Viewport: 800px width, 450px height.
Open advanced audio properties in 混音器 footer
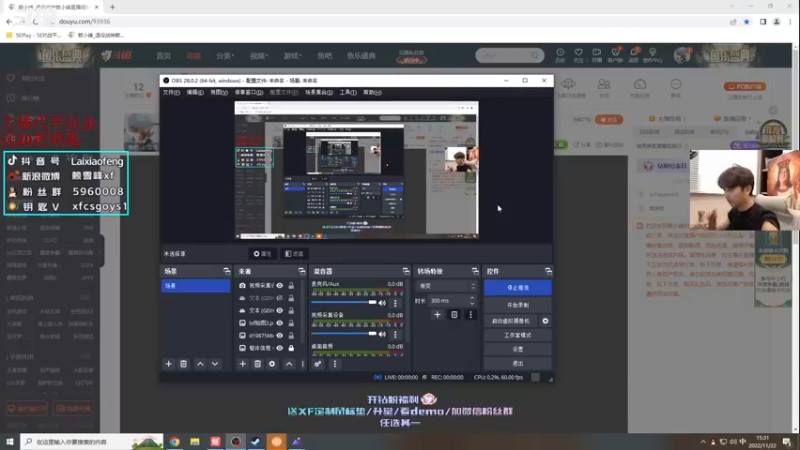(318, 364)
